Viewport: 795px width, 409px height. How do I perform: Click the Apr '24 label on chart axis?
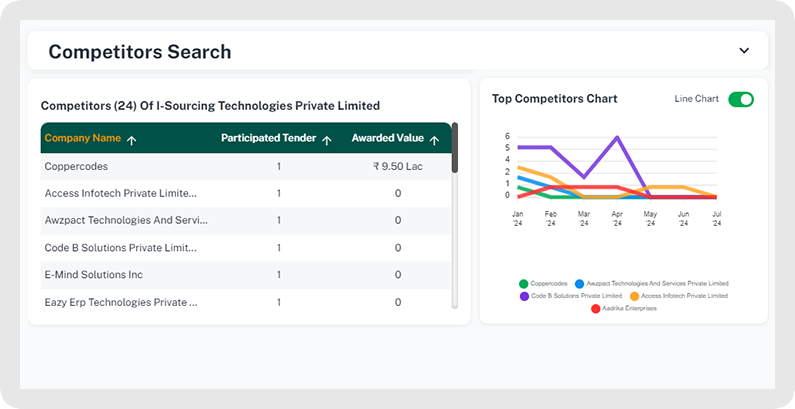pos(617,218)
